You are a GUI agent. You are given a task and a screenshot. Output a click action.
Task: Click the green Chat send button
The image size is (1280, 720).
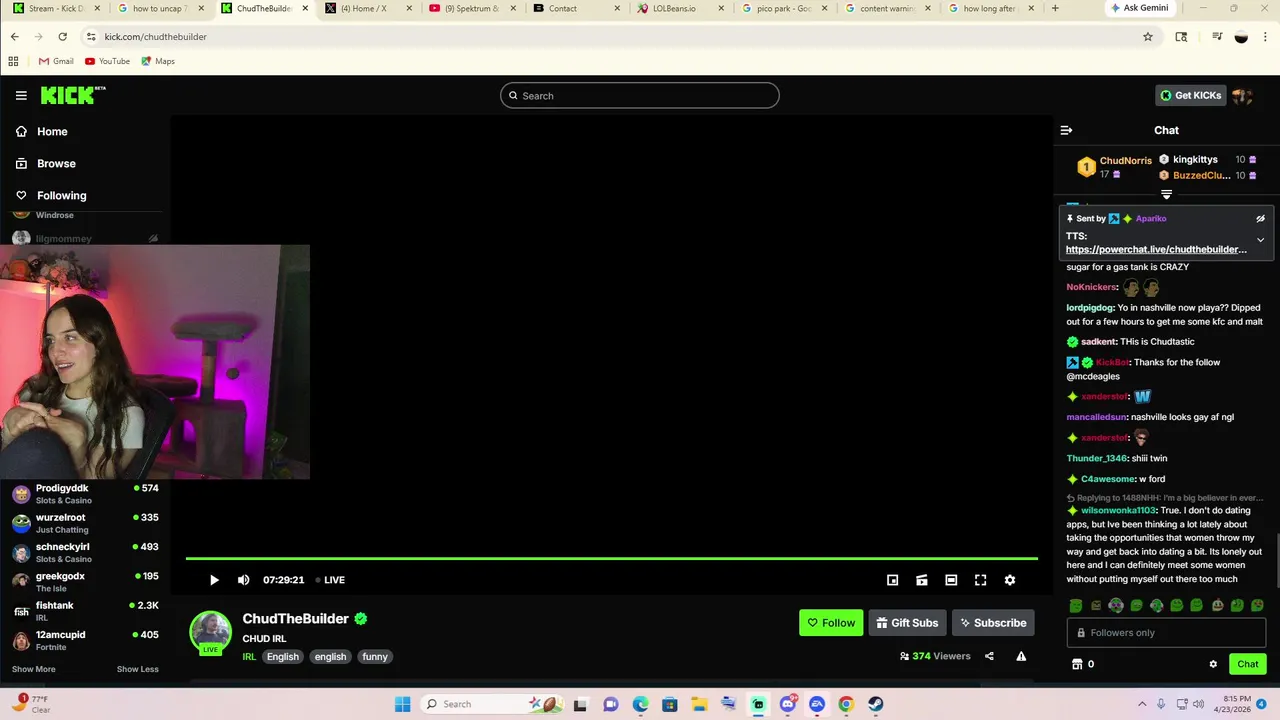[1247, 664]
